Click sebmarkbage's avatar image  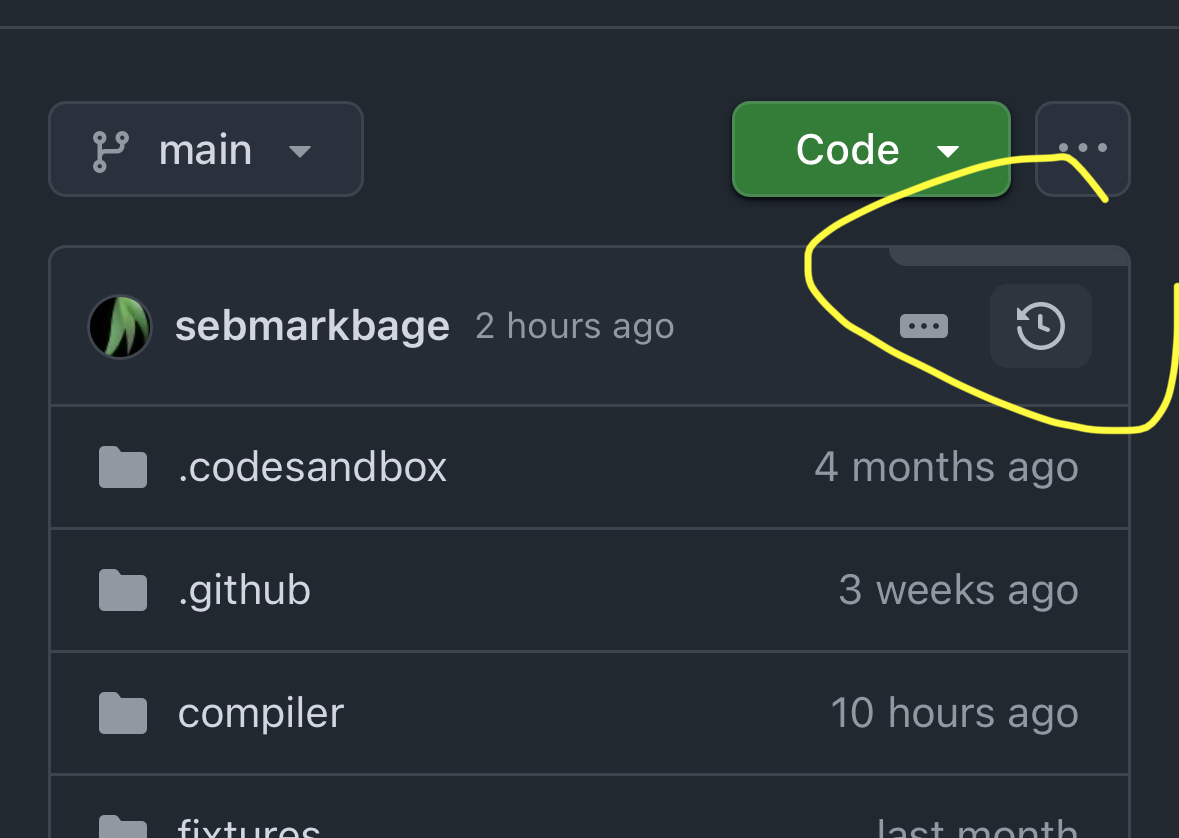coord(120,326)
